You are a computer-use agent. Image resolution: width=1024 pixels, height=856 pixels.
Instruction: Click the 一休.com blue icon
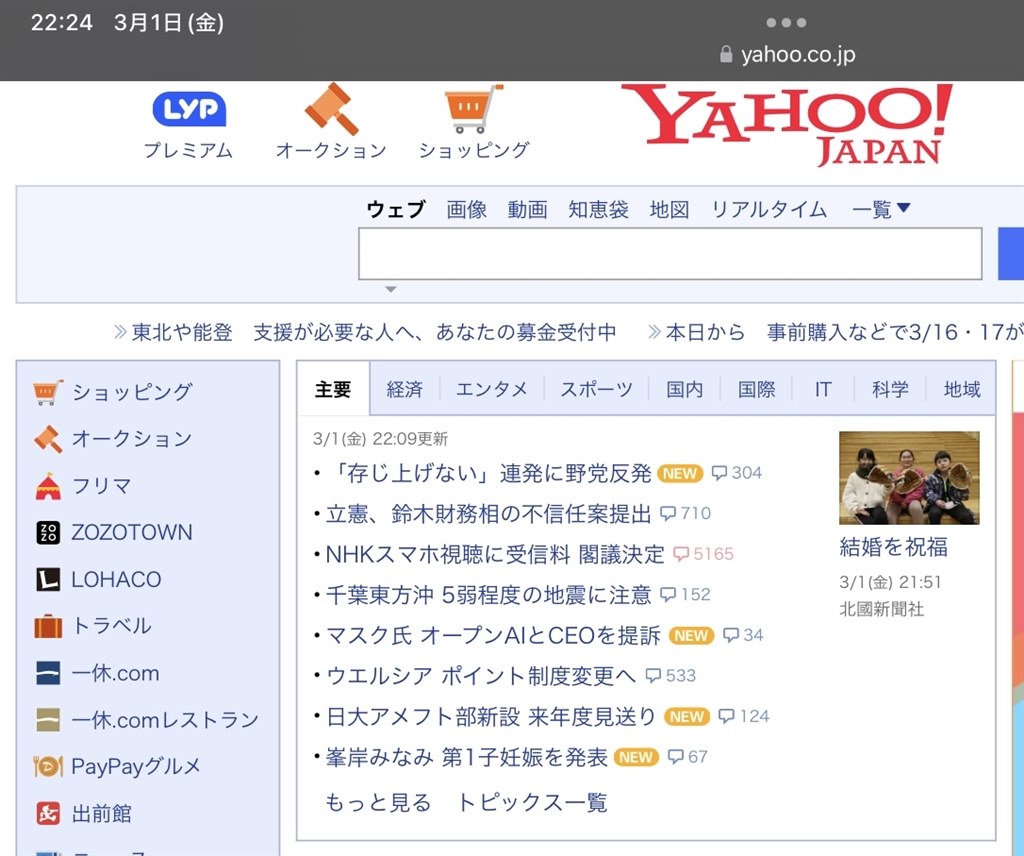pos(48,673)
